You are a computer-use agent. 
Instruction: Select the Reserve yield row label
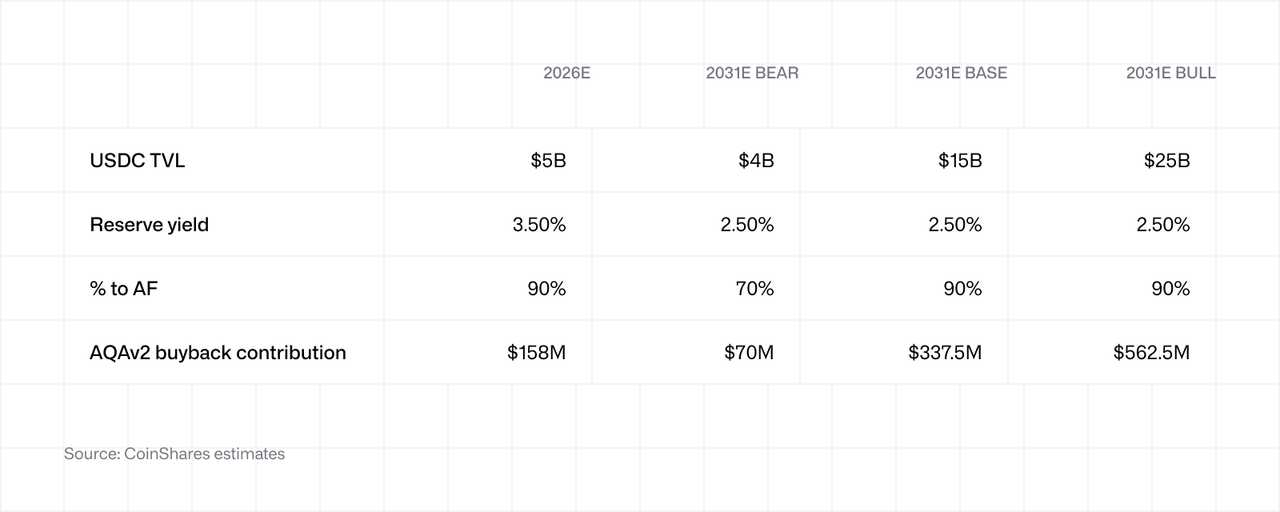pos(149,224)
